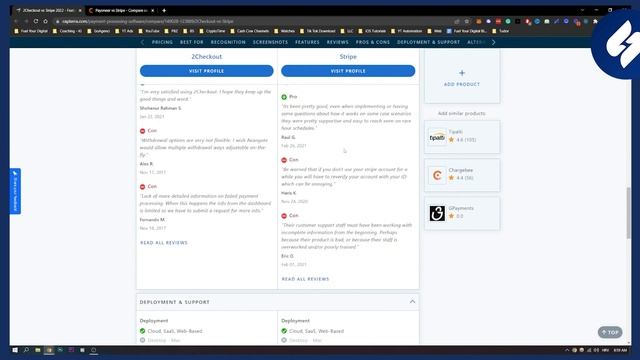The height and width of the screenshot is (360, 640).
Task: Click the Stripe product heading
Action: 348,57
